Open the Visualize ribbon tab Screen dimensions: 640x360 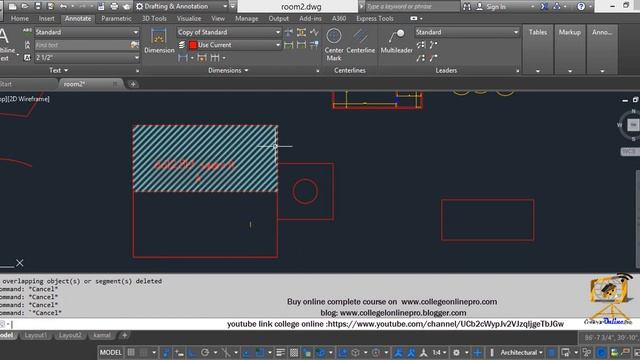(189, 18)
